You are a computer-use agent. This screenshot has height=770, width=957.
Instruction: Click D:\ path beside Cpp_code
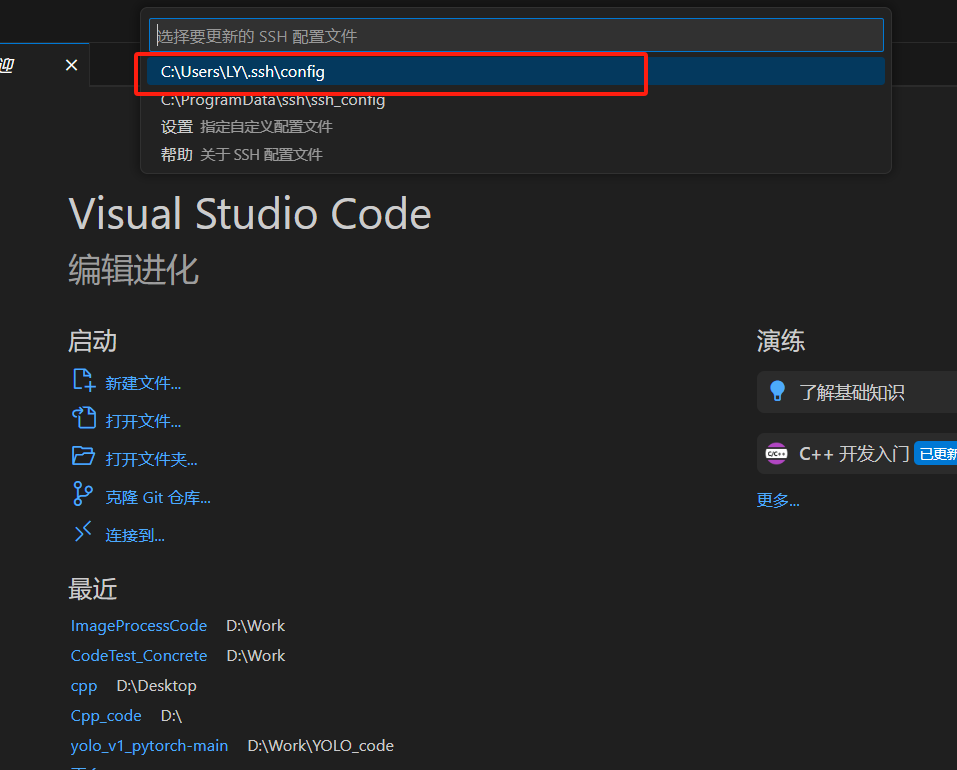(171, 715)
